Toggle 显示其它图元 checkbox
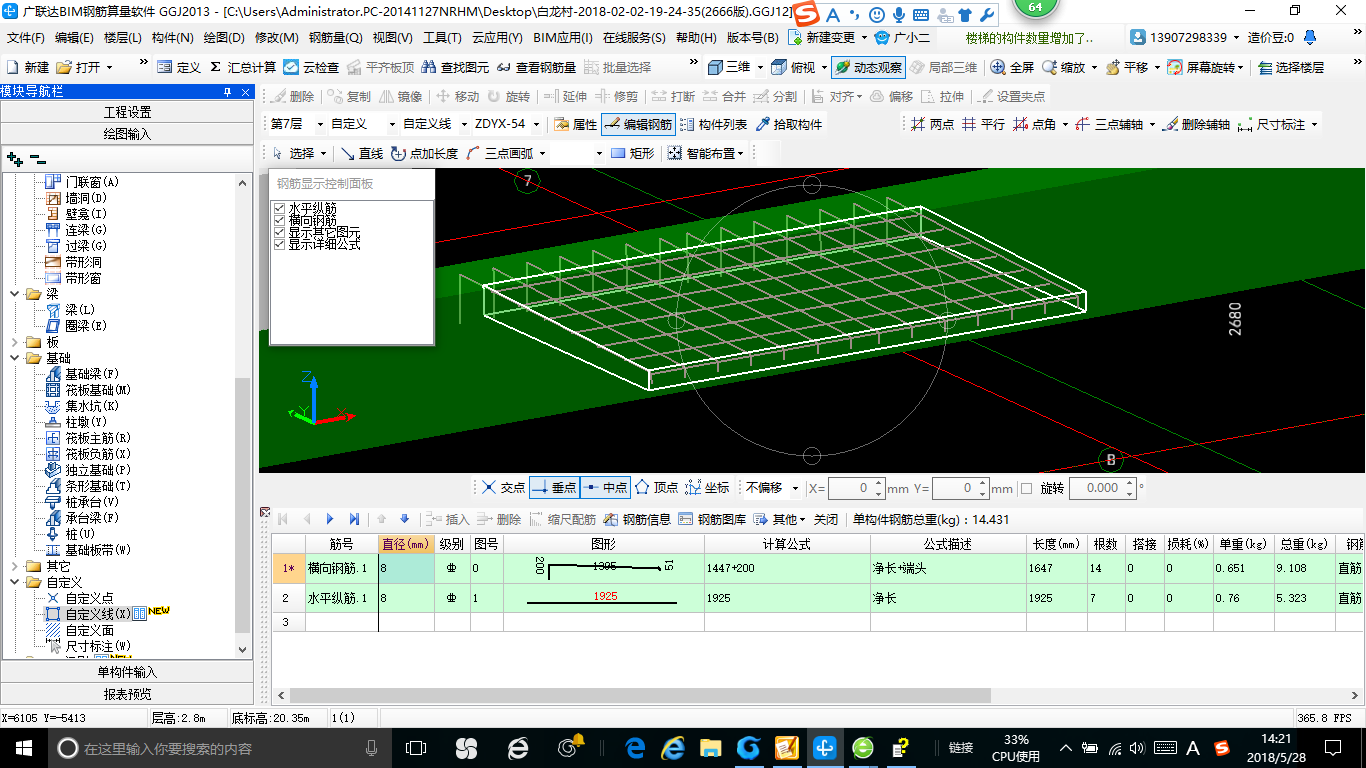 [280, 232]
